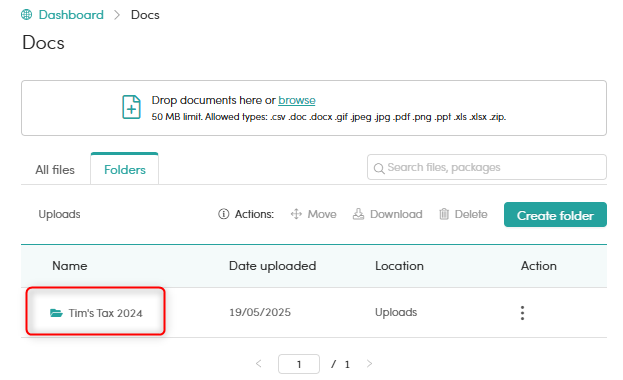
Task: Click the add document file icon
Action: click(x=131, y=107)
